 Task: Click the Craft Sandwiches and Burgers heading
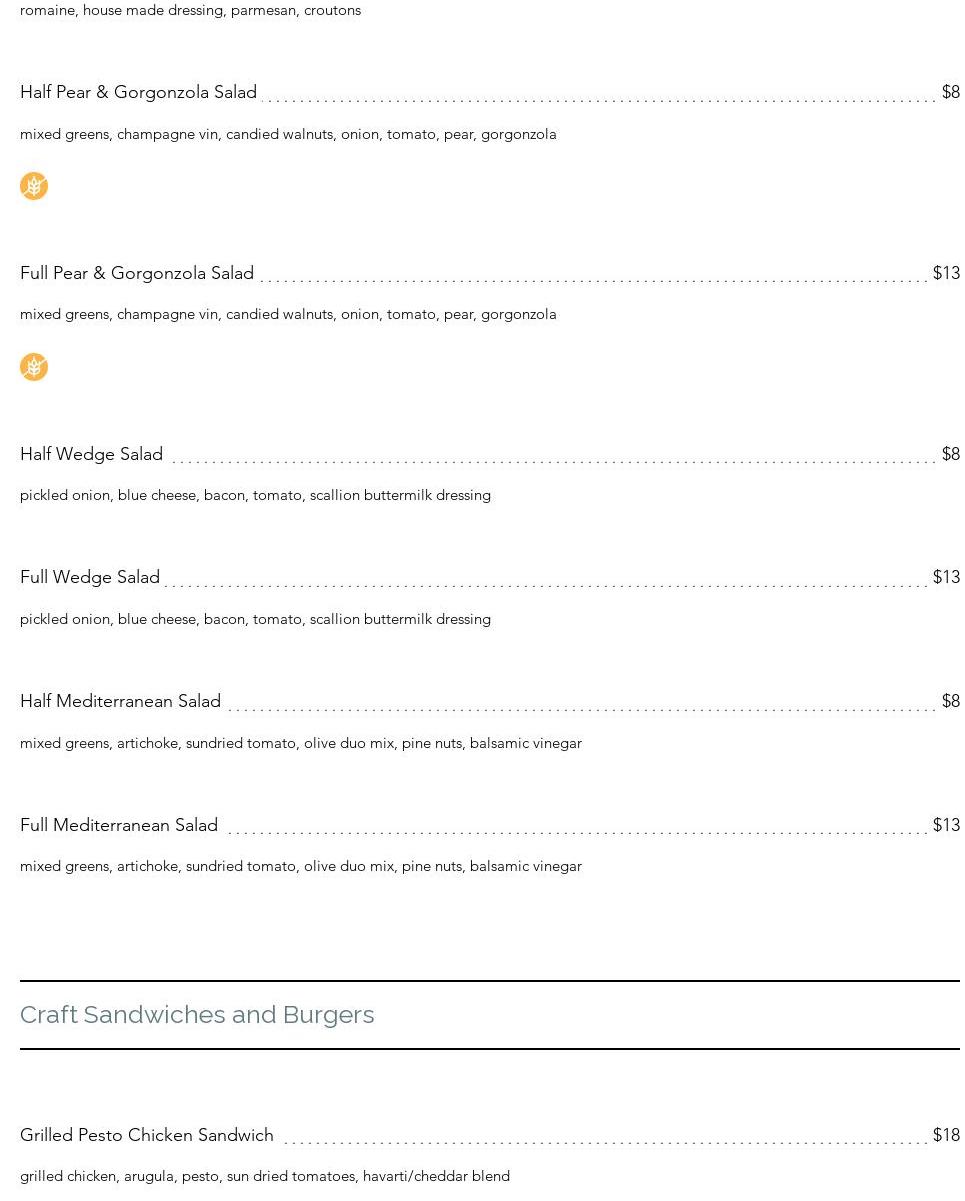197,1014
